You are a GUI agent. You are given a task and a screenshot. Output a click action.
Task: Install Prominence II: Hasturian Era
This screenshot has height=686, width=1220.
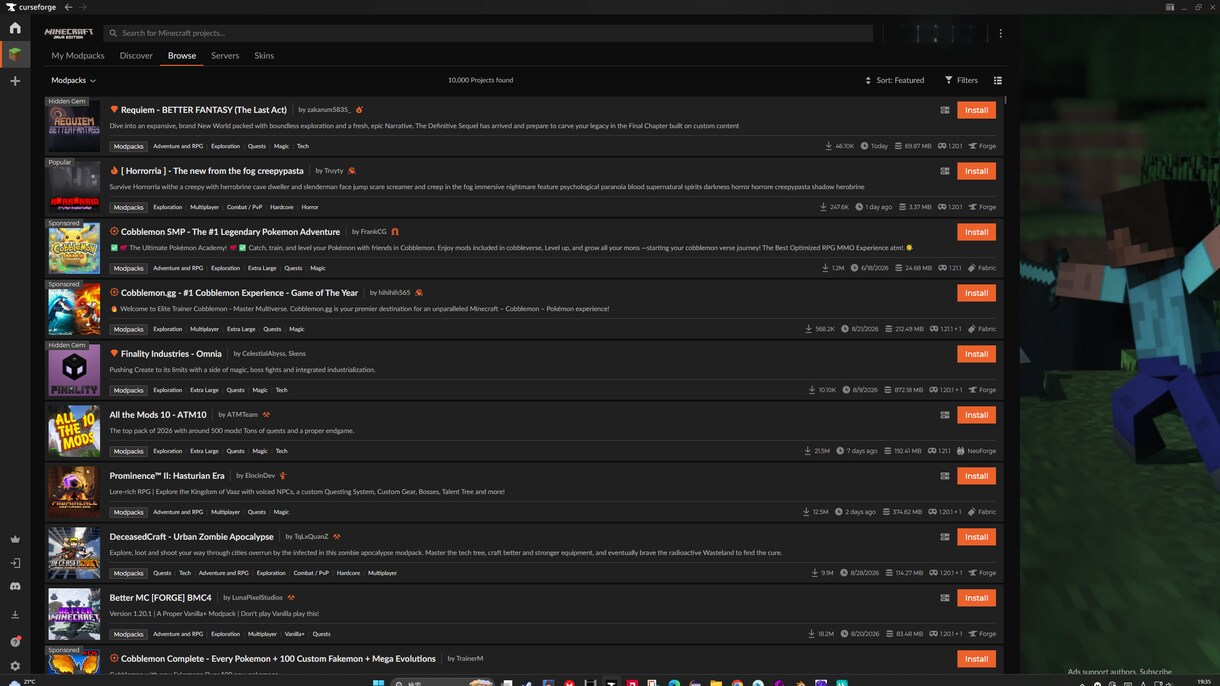(976, 476)
